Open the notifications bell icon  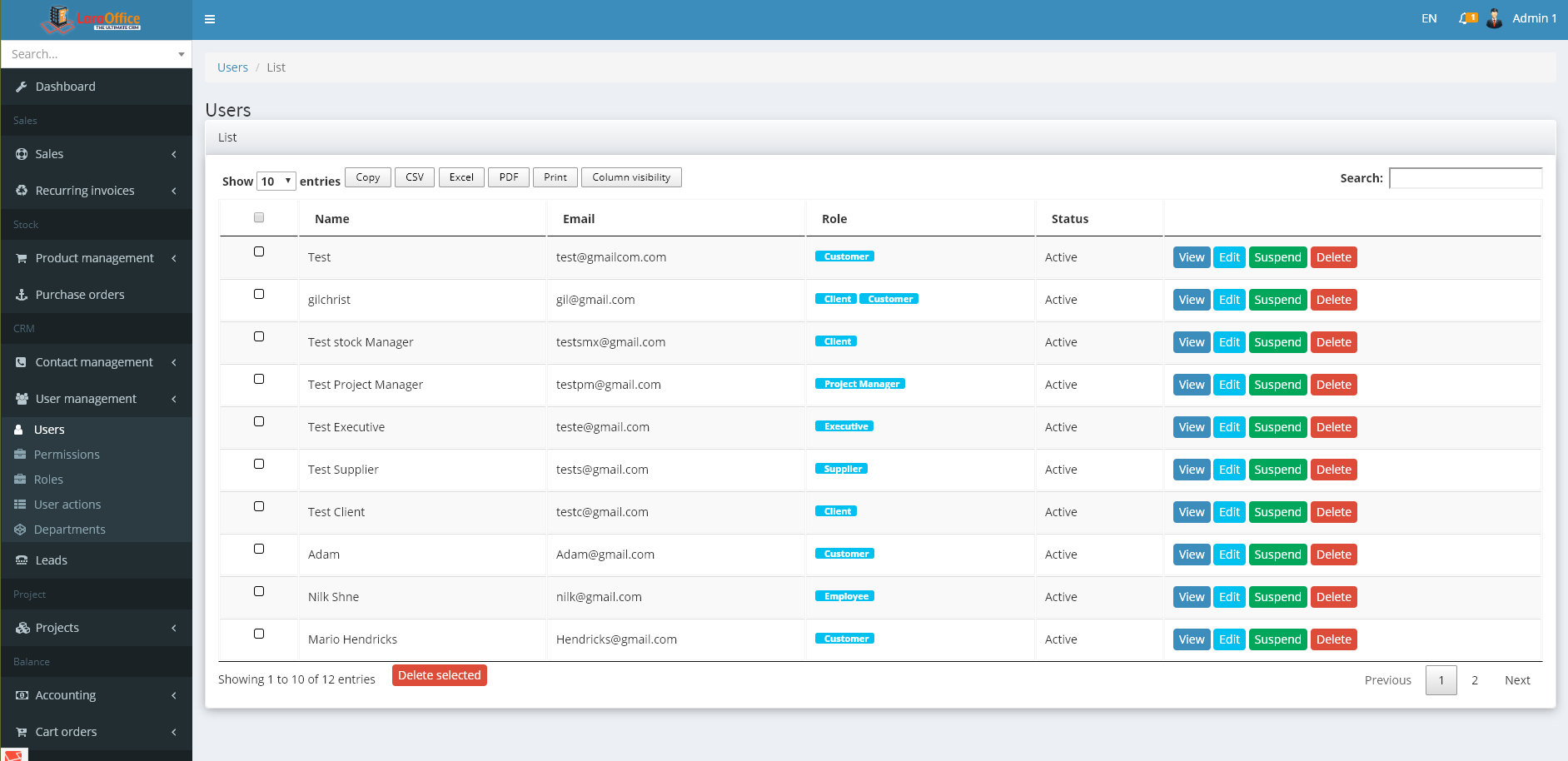tap(1465, 18)
